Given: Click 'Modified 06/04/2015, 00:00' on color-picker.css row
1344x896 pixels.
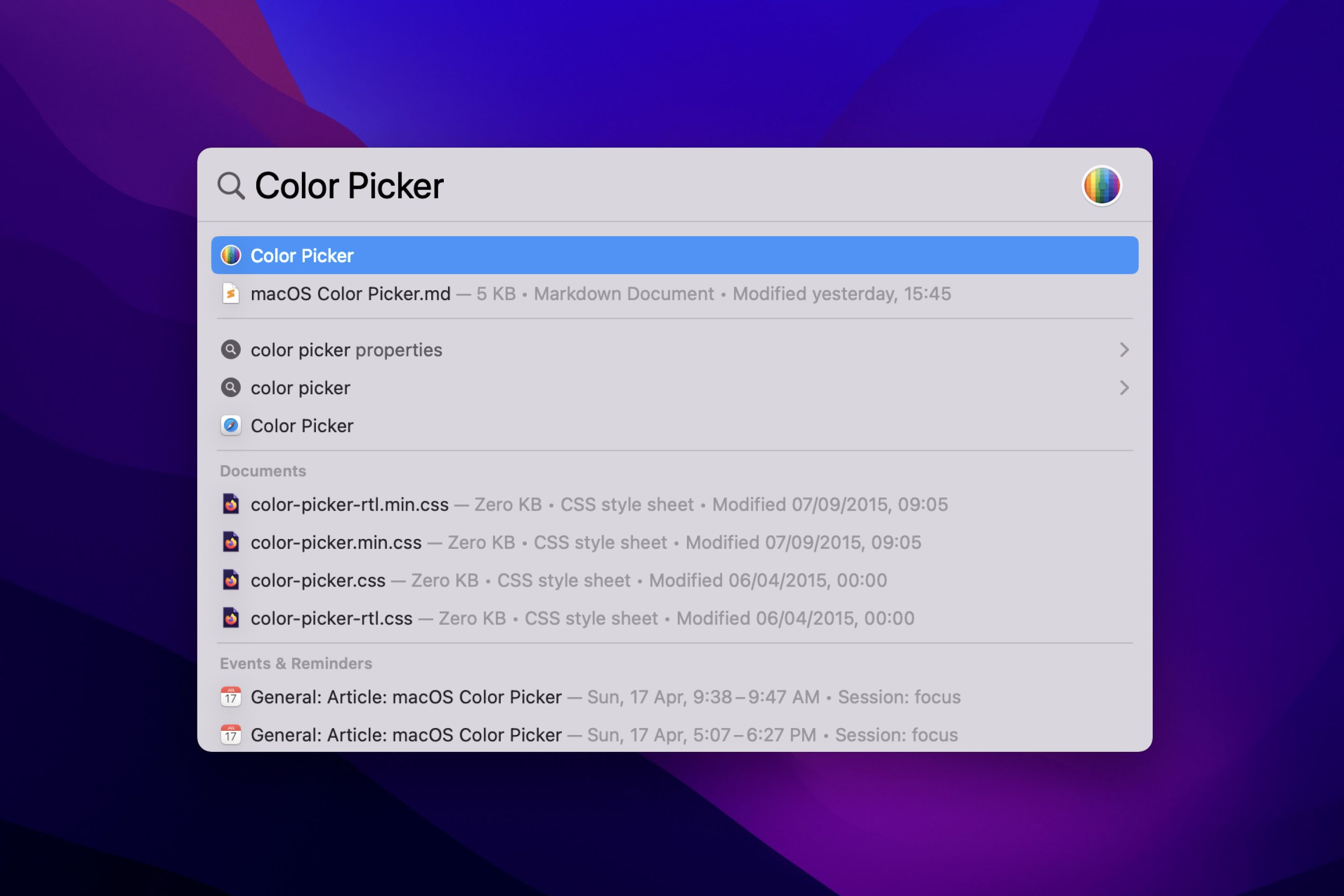Looking at the screenshot, I should (x=768, y=581).
